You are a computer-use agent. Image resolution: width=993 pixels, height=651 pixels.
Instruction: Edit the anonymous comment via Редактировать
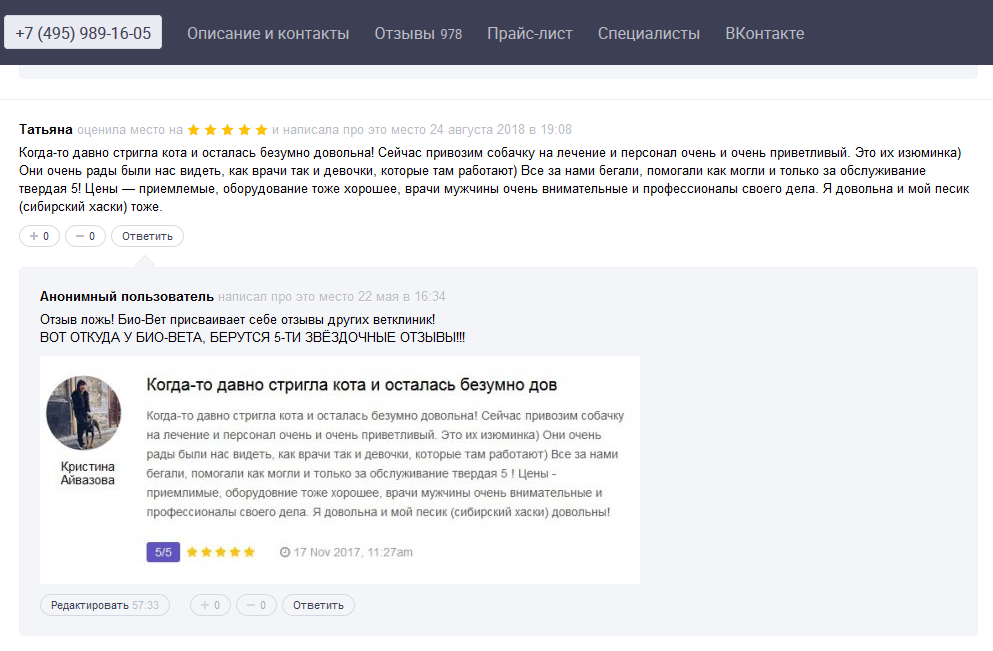[x=105, y=605]
